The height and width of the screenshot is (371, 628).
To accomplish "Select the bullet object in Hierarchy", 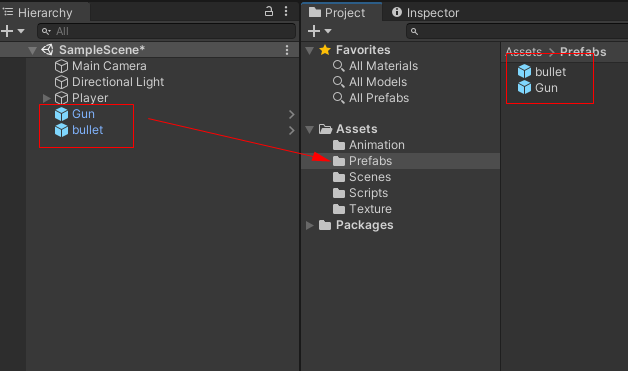I will [87, 130].
